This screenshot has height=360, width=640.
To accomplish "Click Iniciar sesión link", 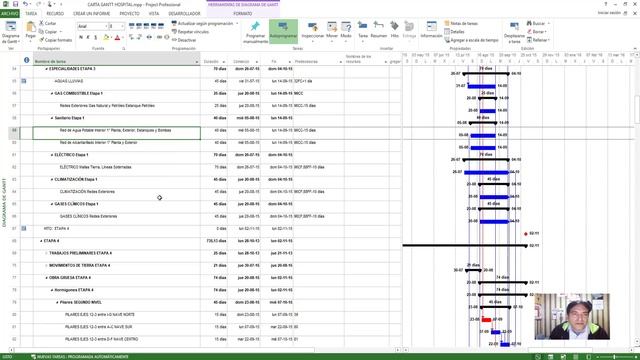I will 609,13.
